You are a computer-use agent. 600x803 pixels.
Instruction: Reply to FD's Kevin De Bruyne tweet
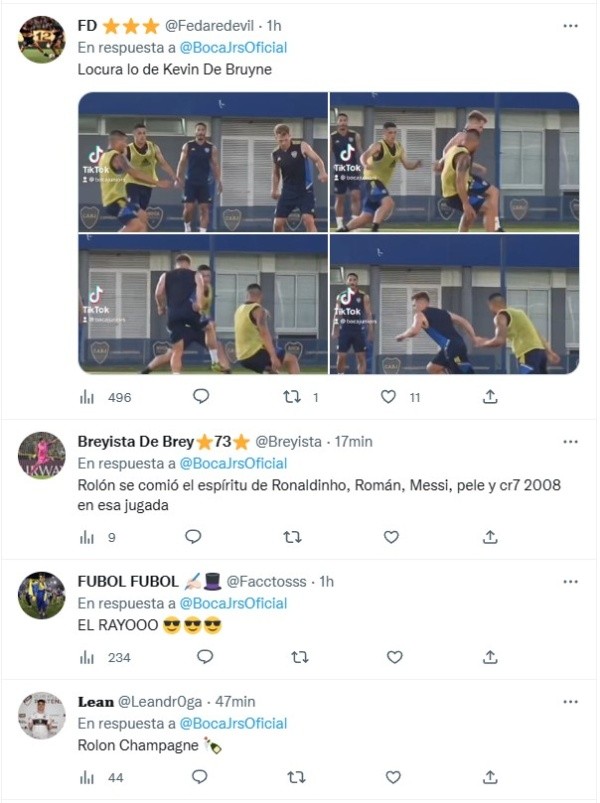200,396
